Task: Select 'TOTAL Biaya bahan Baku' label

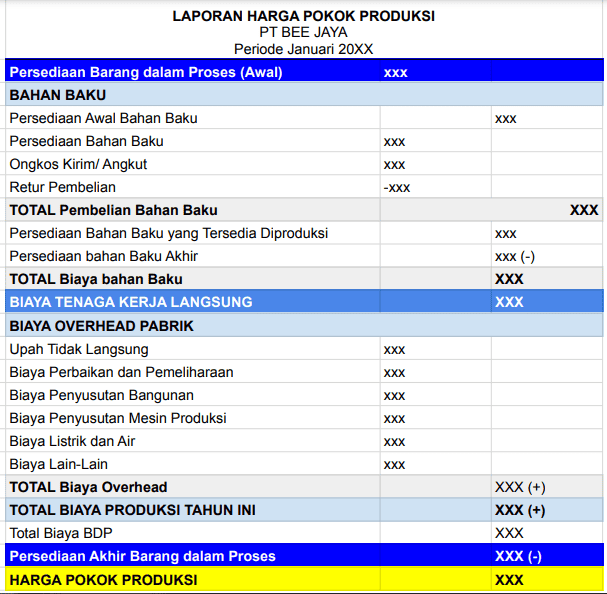Action: [96, 279]
